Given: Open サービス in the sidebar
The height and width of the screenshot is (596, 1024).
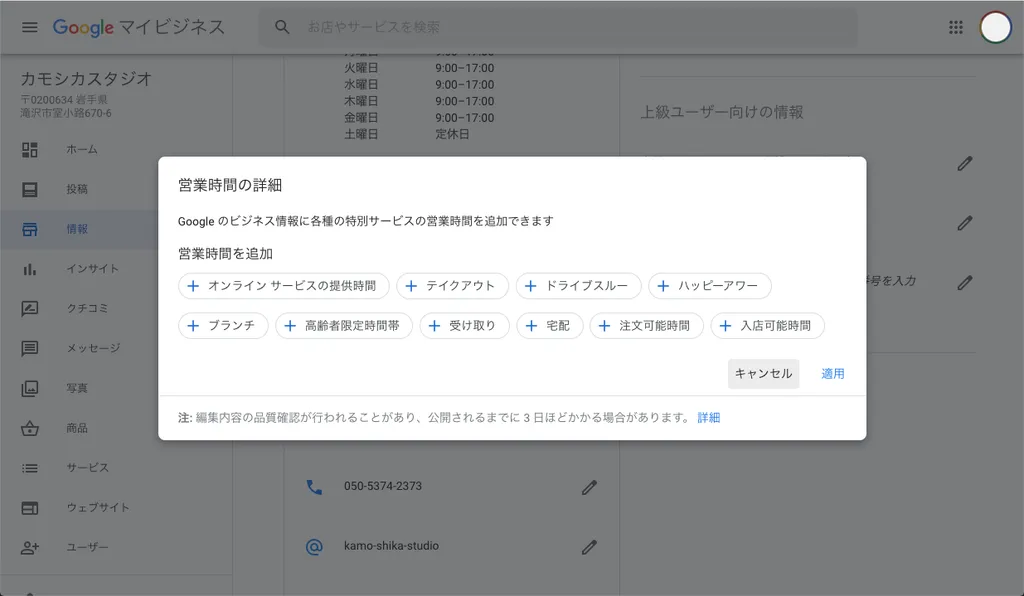Looking at the screenshot, I should click(87, 468).
